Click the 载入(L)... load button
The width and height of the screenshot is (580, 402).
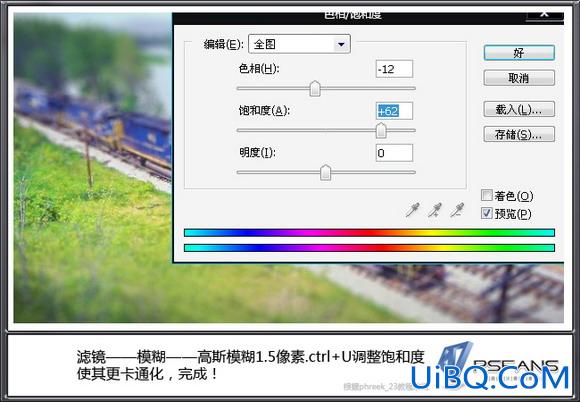pos(519,109)
